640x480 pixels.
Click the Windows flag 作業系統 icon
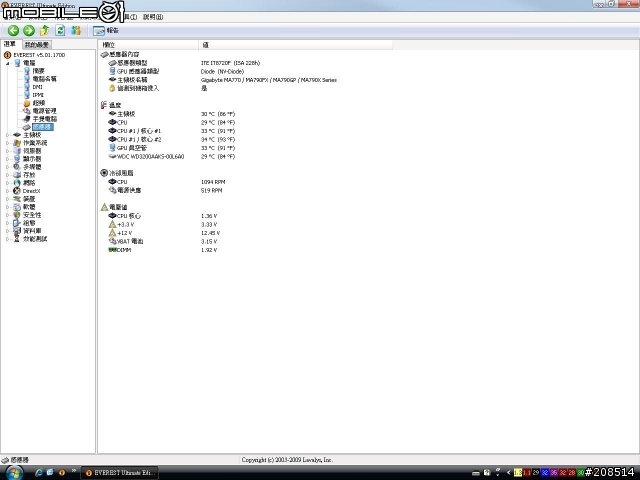point(17,143)
